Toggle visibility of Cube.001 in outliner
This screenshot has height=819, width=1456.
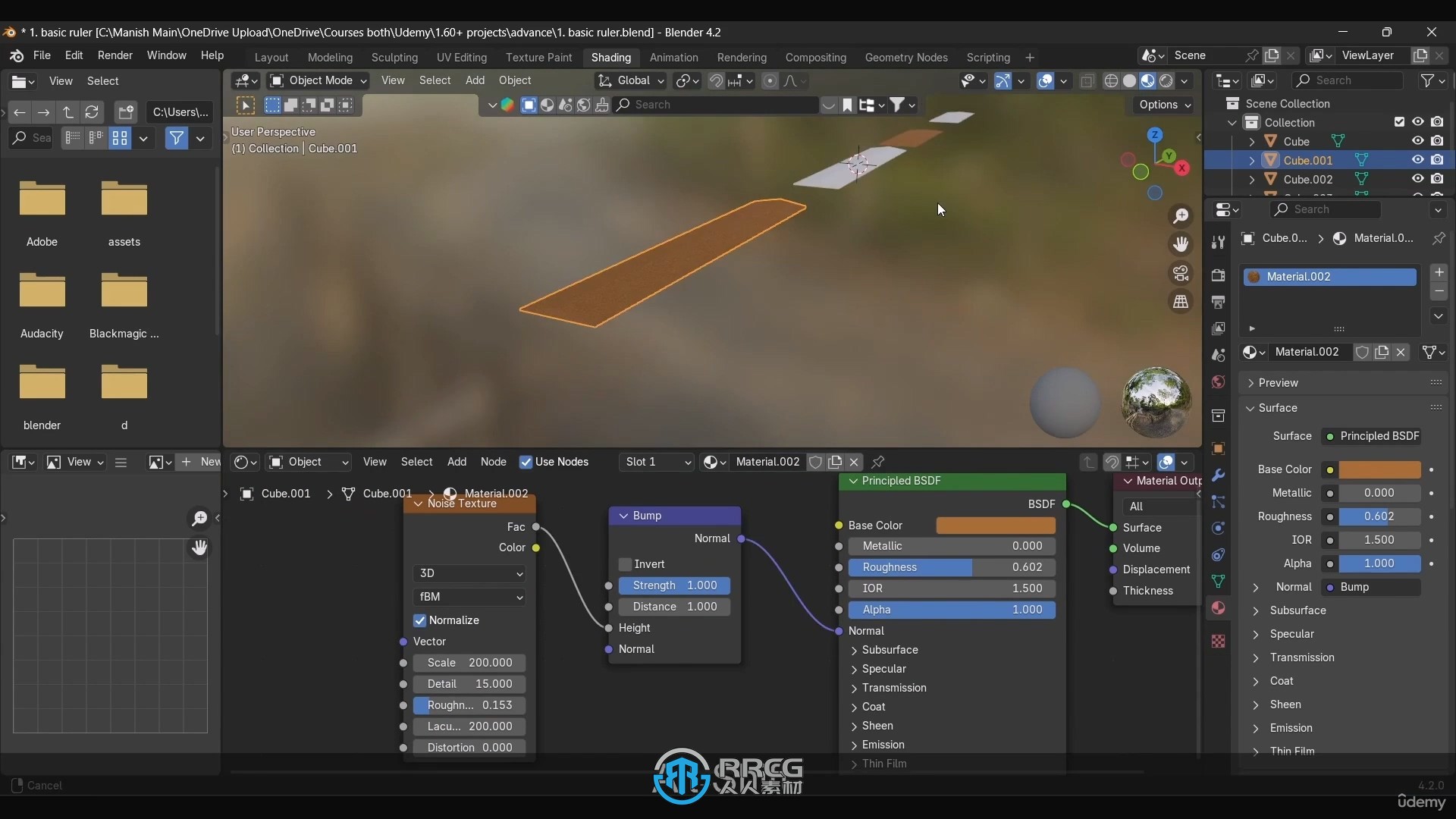click(x=1418, y=160)
